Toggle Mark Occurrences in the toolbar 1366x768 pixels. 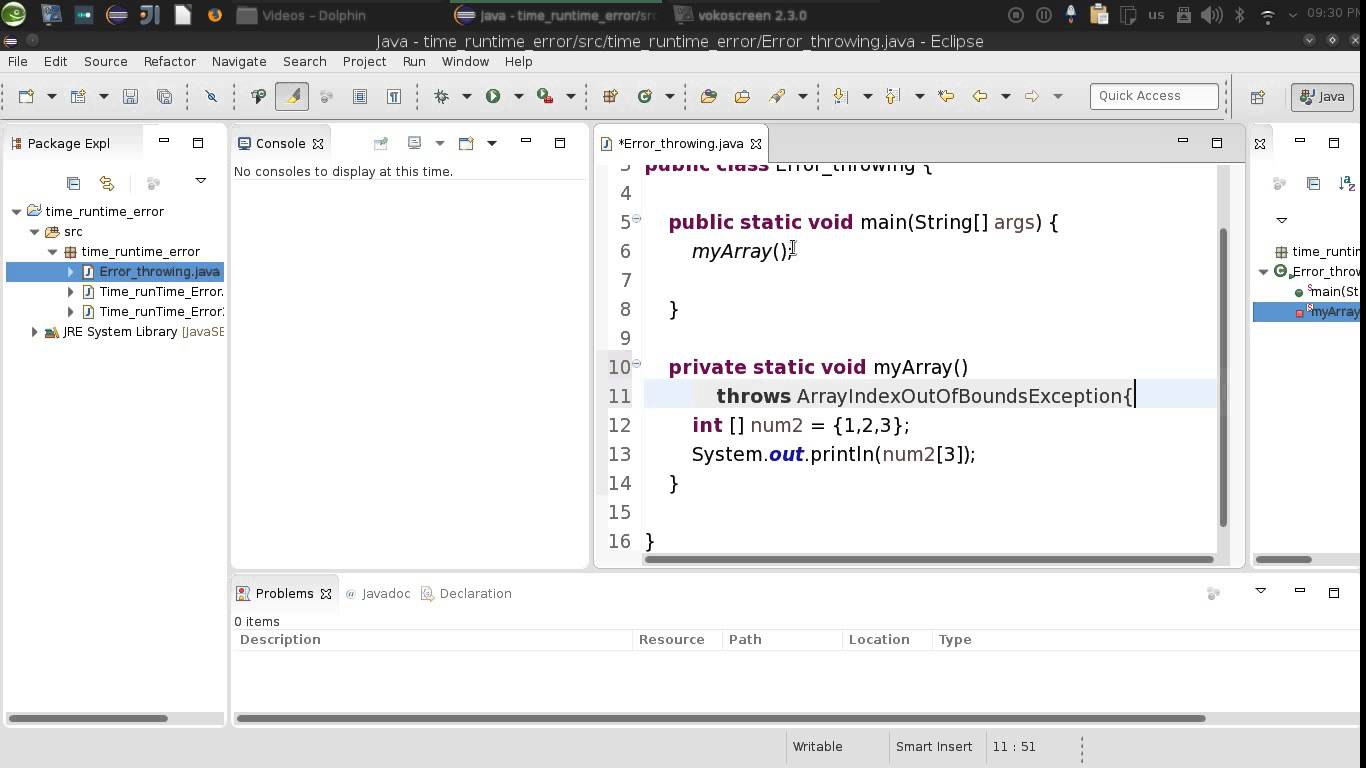[291, 96]
